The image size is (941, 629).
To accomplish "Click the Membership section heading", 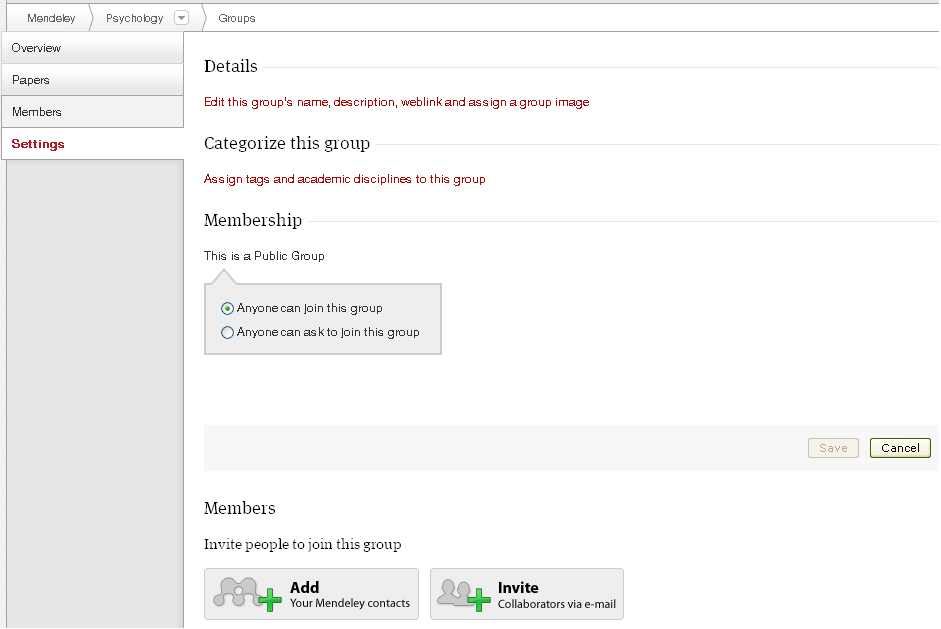I will (x=253, y=220).
